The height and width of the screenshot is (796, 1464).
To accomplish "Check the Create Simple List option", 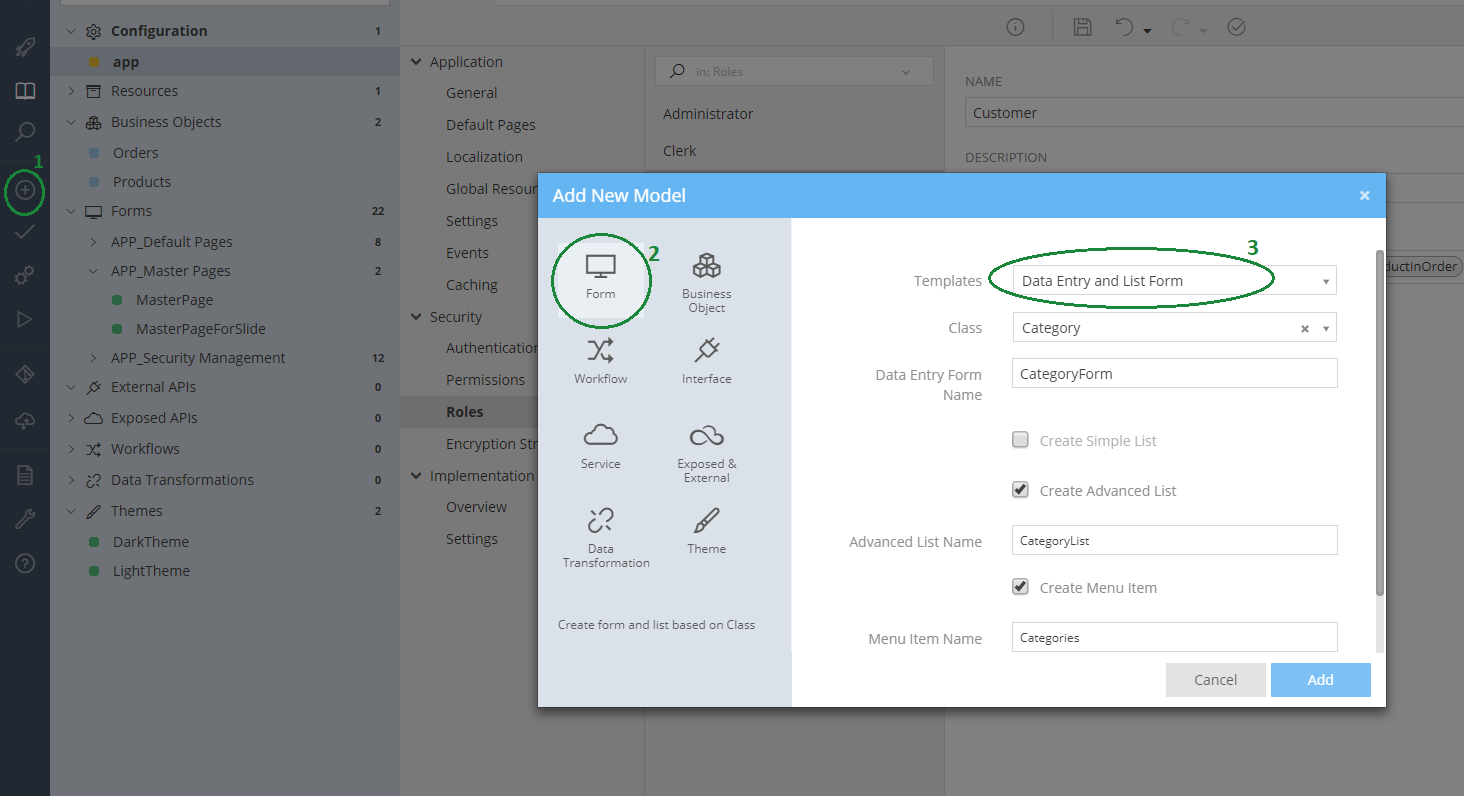I will (x=1020, y=439).
